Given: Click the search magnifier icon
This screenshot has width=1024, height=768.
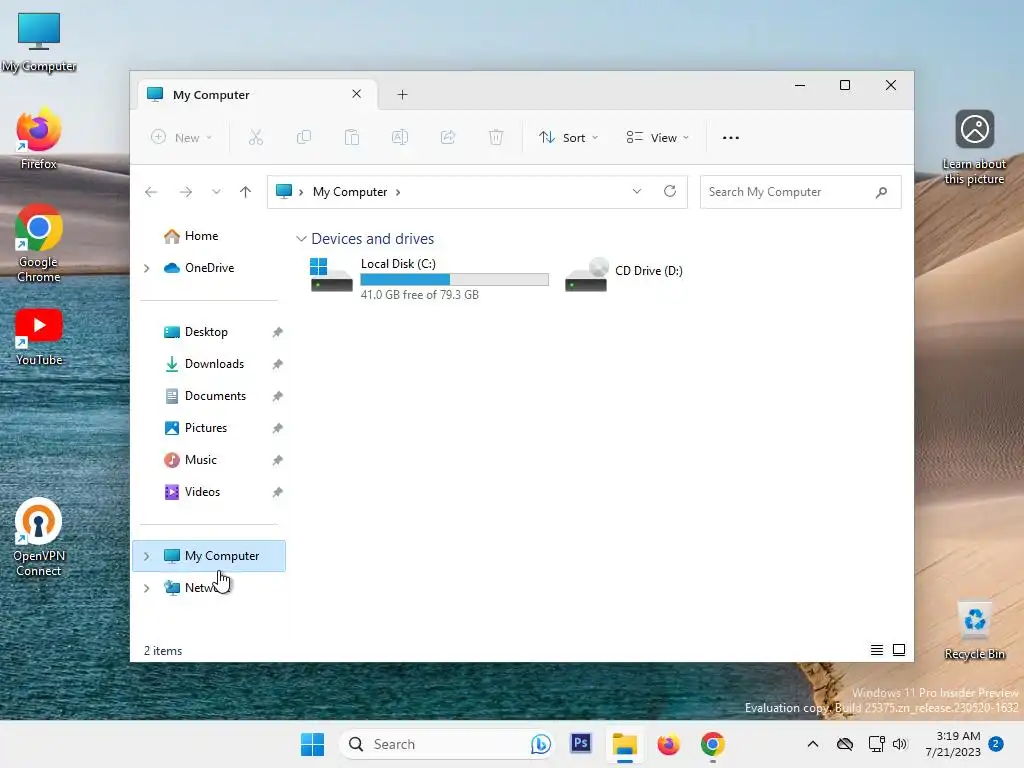Looking at the screenshot, I should (882, 192).
